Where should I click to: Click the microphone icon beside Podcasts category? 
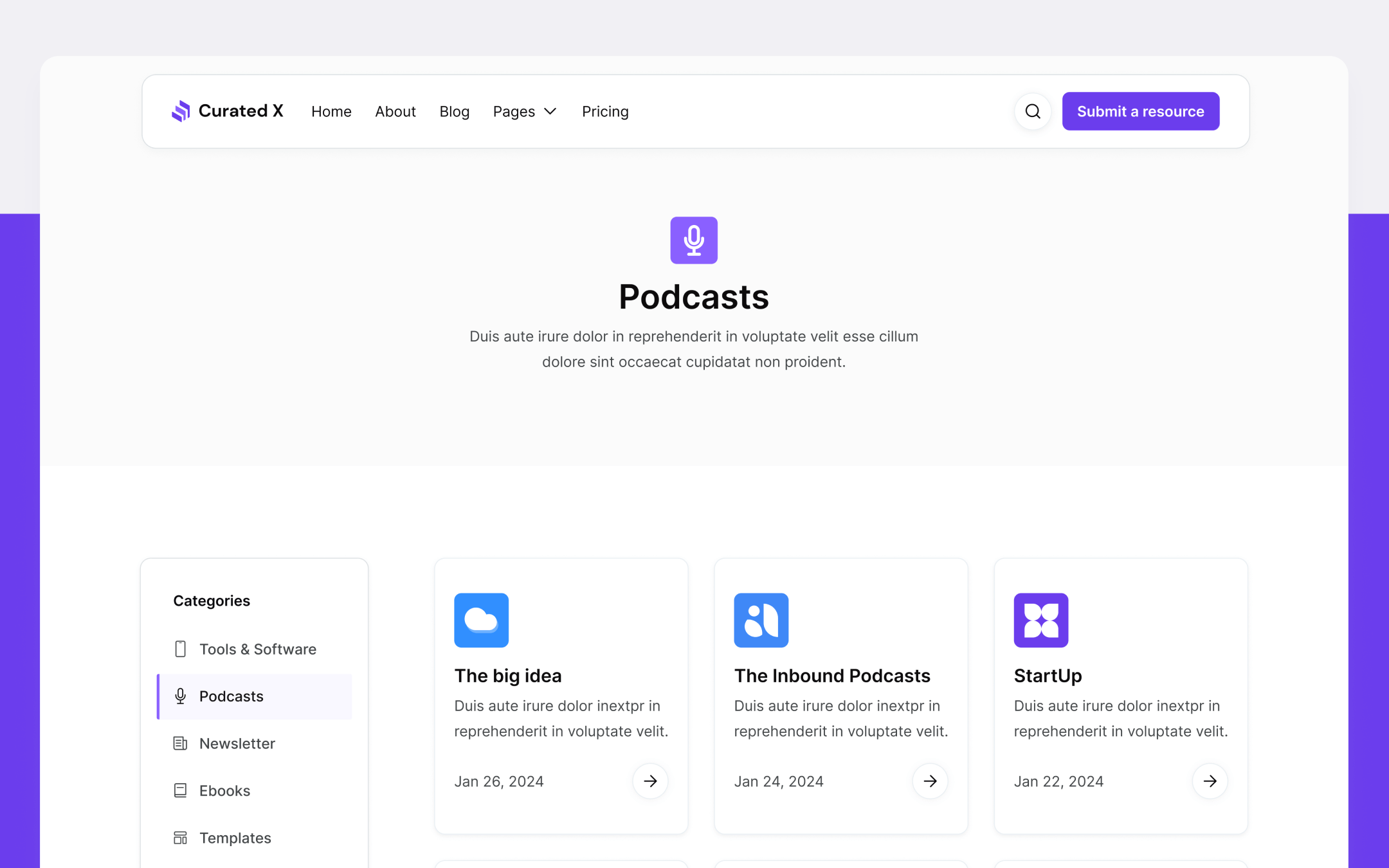tap(180, 696)
